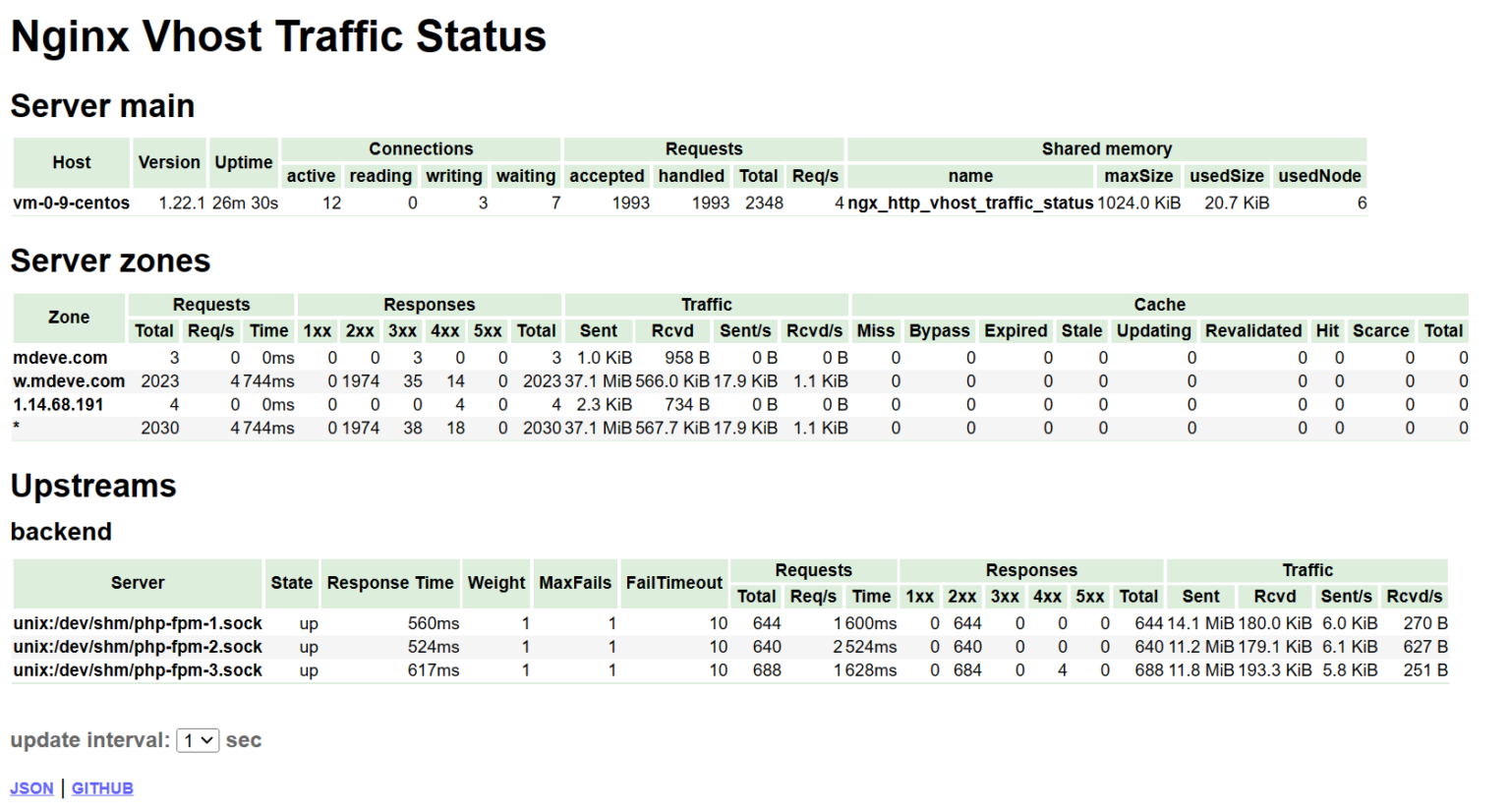Click the w.mdeve.com zone row label

coord(69,381)
